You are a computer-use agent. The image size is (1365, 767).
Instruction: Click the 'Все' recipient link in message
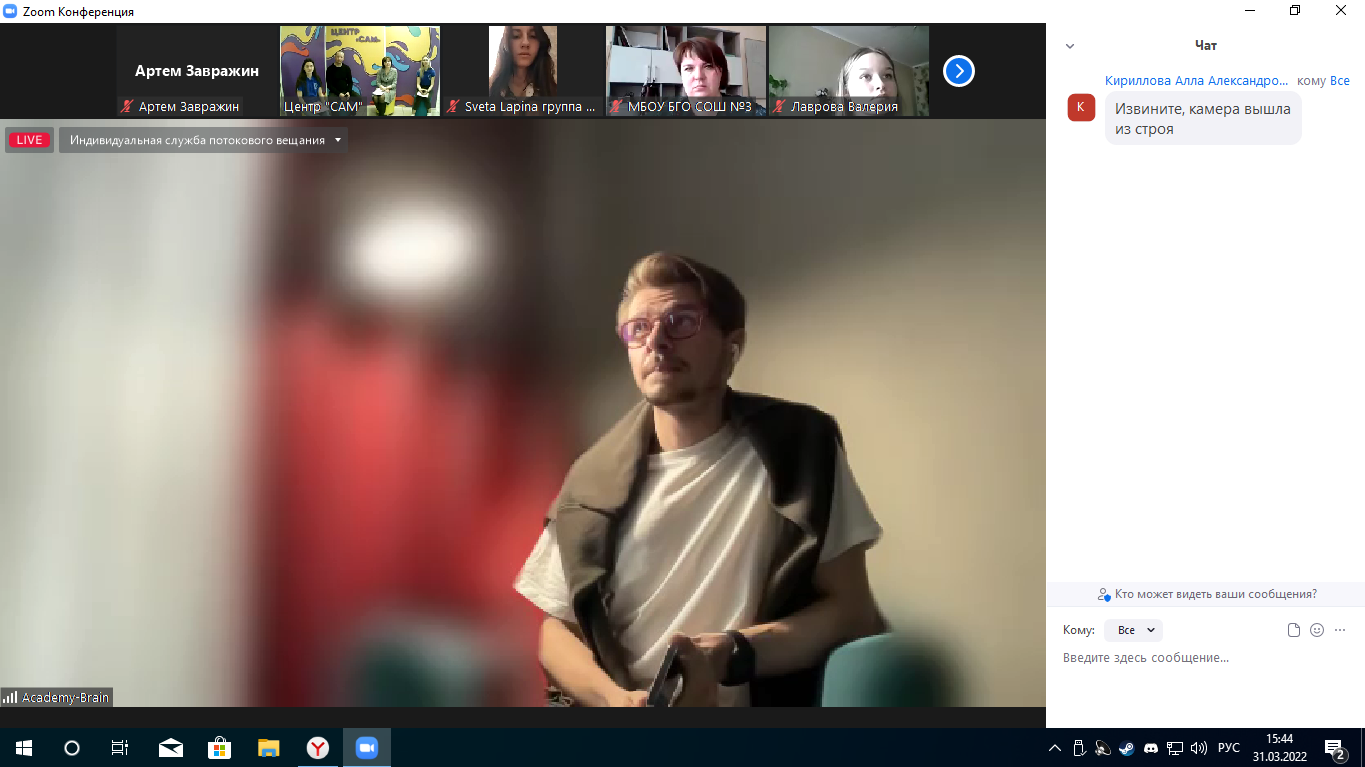[x=1339, y=81]
